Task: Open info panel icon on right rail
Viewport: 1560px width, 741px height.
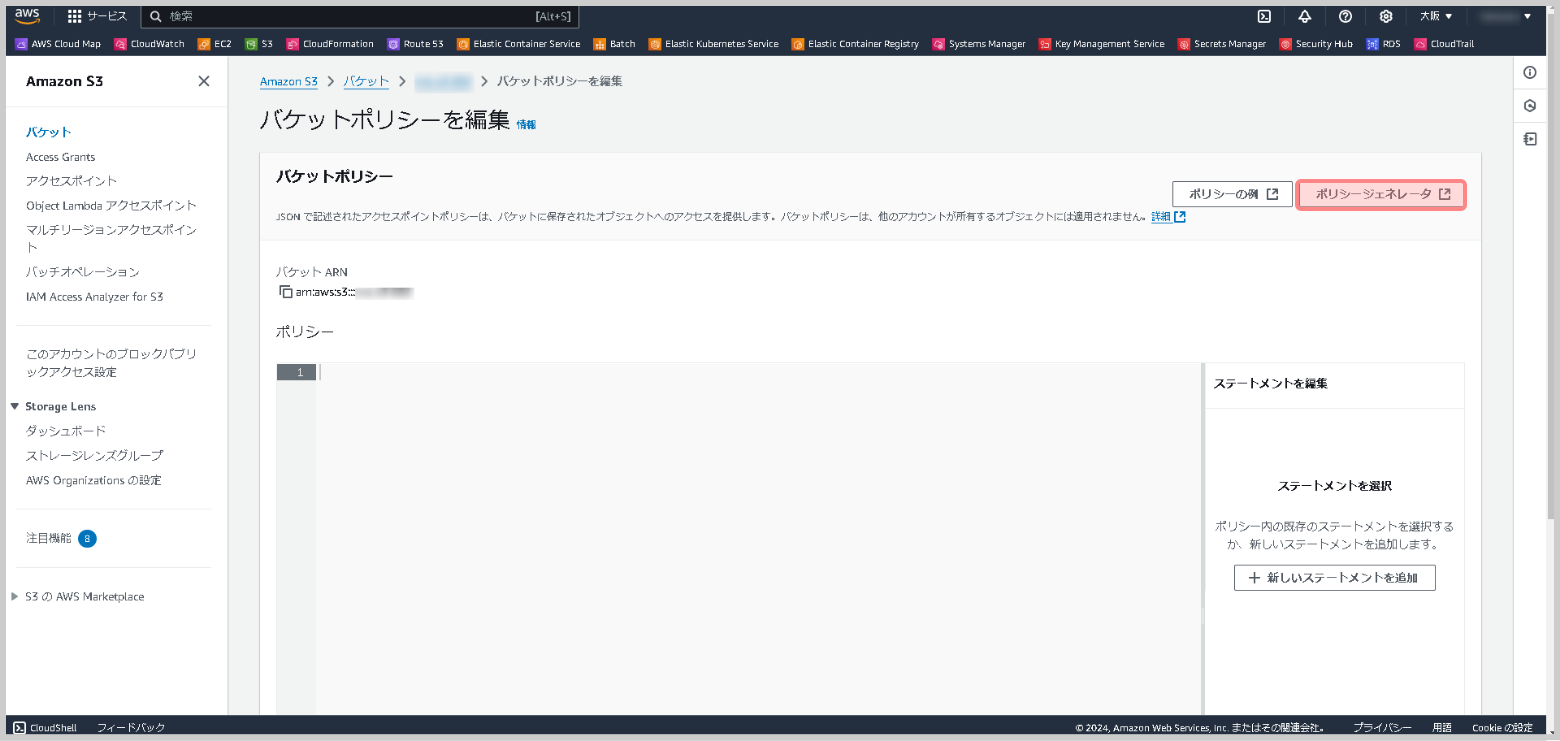Action: tap(1530, 73)
